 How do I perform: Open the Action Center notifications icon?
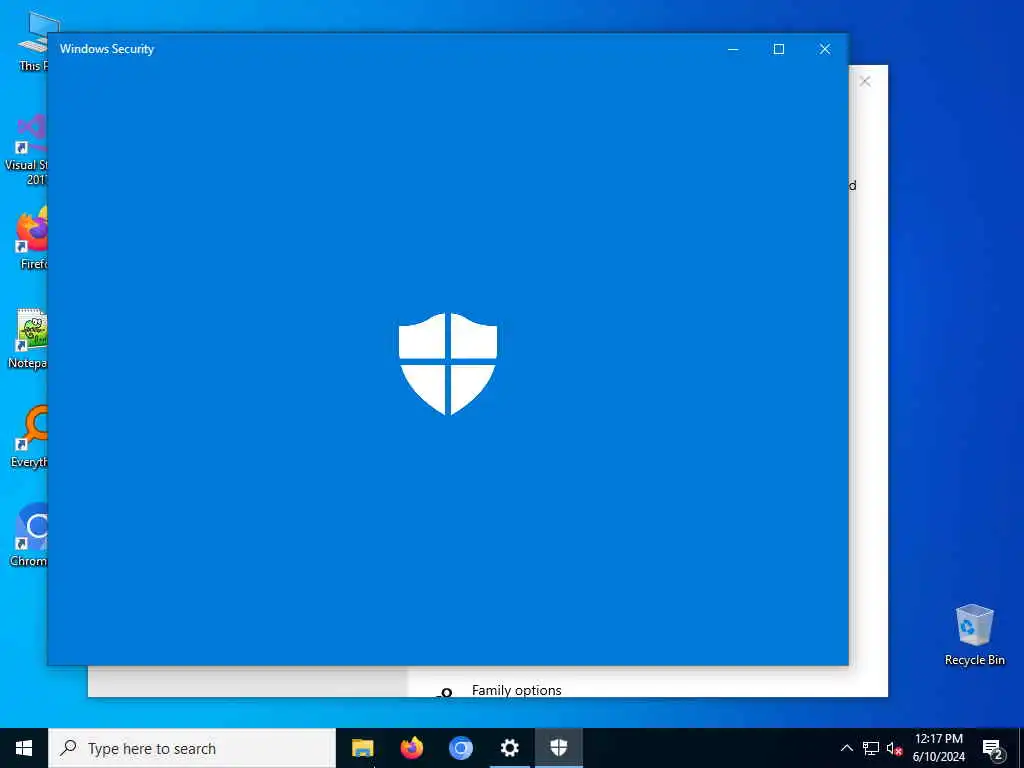coord(993,748)
